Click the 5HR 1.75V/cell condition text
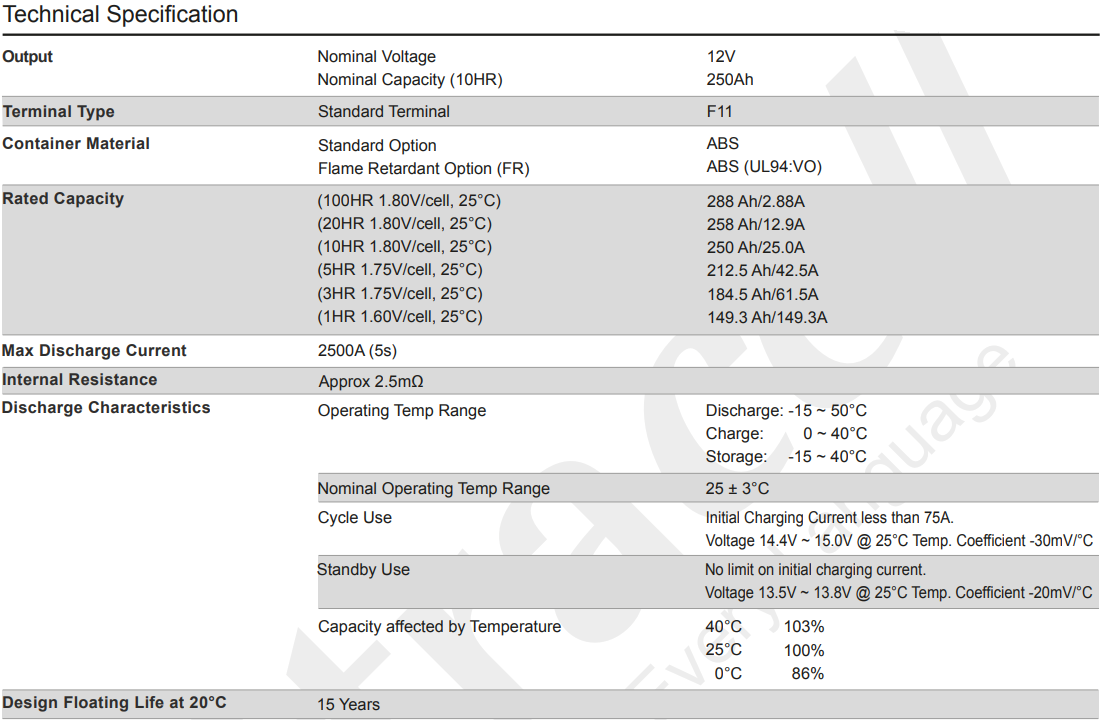Viewport: 1100px width, 720px height. click(x=400, y=270)
